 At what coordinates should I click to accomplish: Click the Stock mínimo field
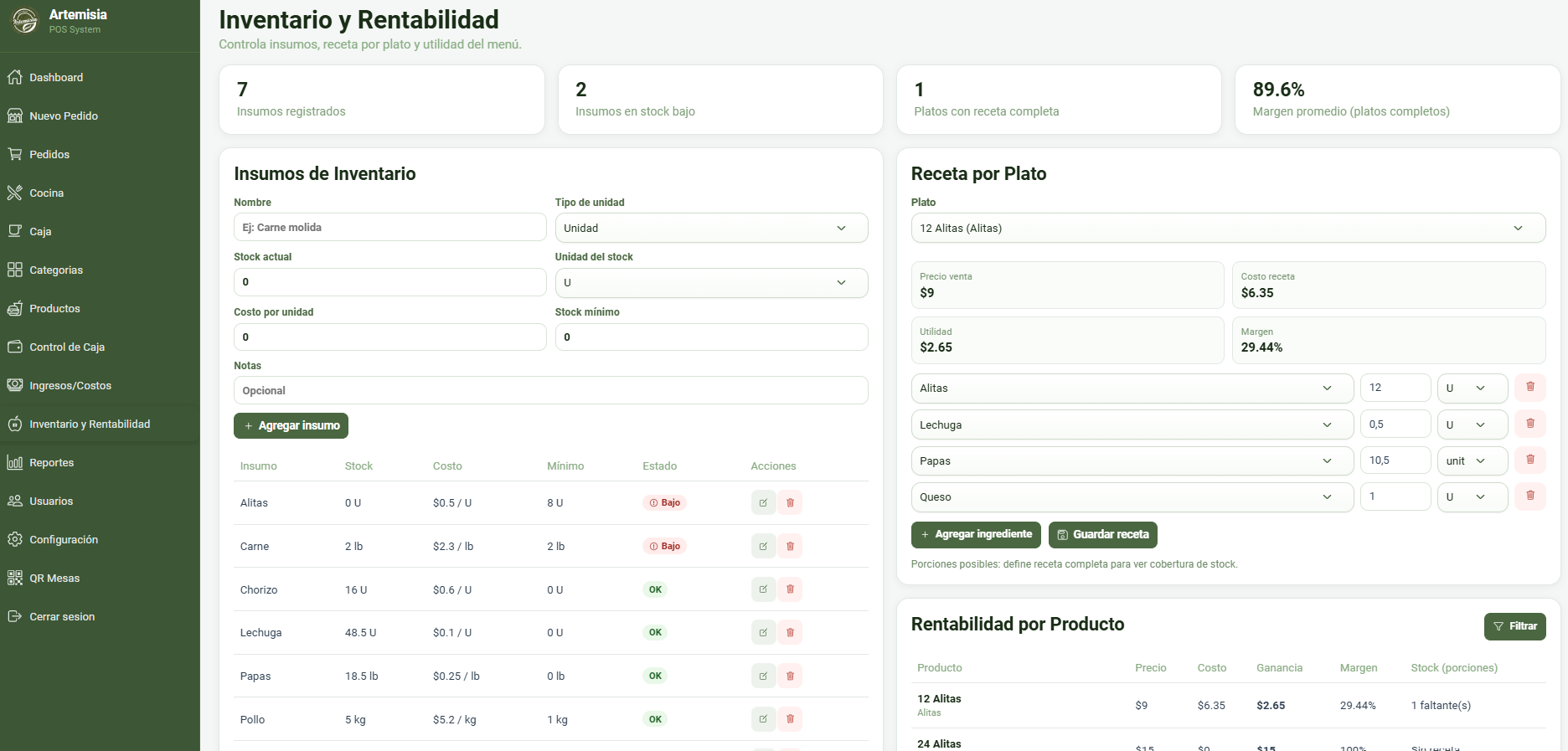(x=711, y=337)
